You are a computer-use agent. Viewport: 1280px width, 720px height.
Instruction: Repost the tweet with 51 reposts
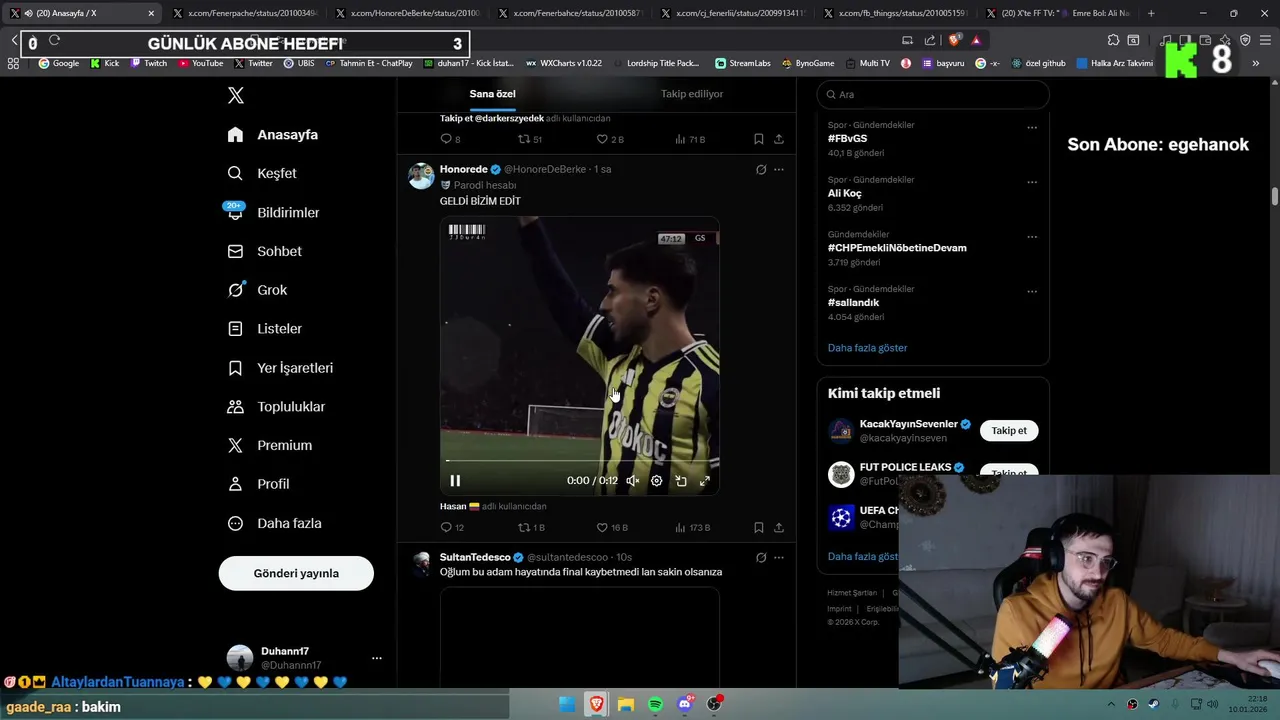click(x=530, y=139)
